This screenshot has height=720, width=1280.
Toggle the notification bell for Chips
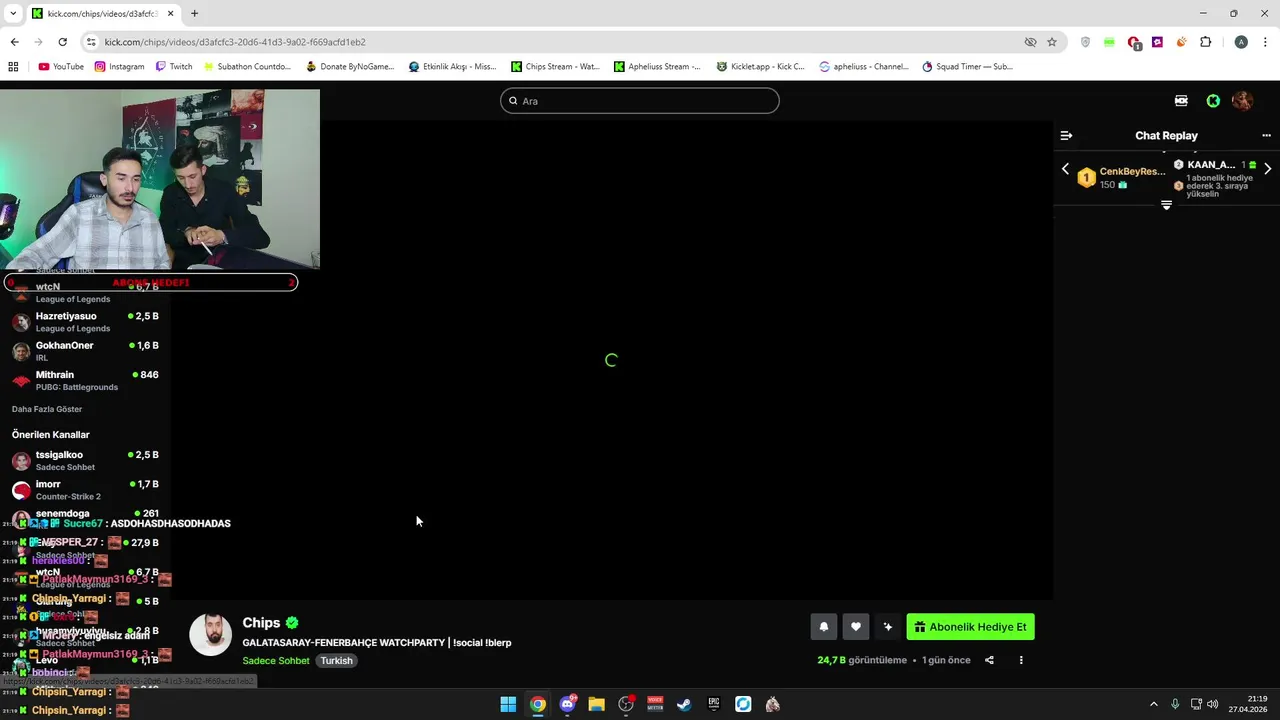pyautogui.click(x=824, y=627)
